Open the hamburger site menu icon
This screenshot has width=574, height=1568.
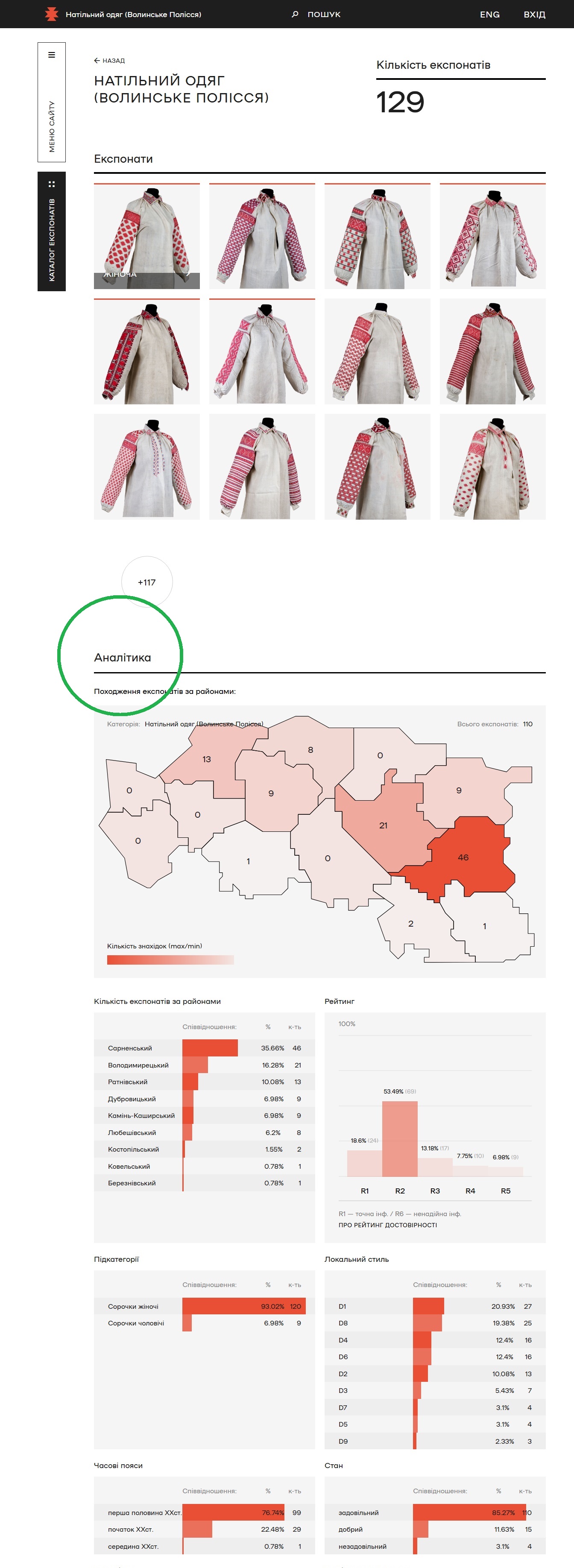tap(52, 55)
